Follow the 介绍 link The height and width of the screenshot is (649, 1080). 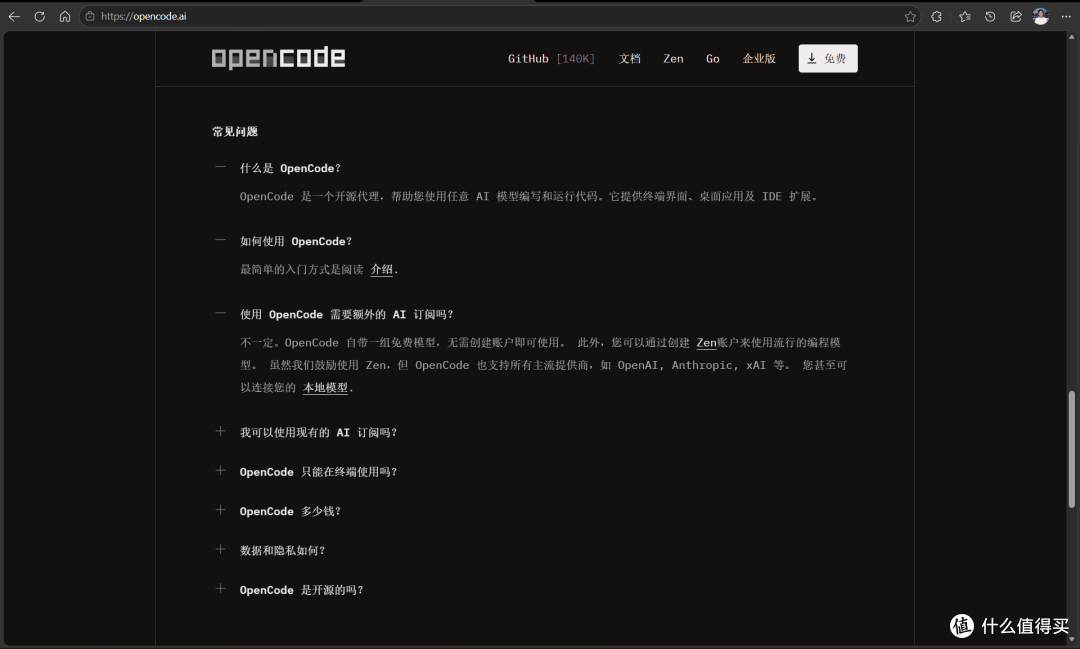click(x=382, y=269)
